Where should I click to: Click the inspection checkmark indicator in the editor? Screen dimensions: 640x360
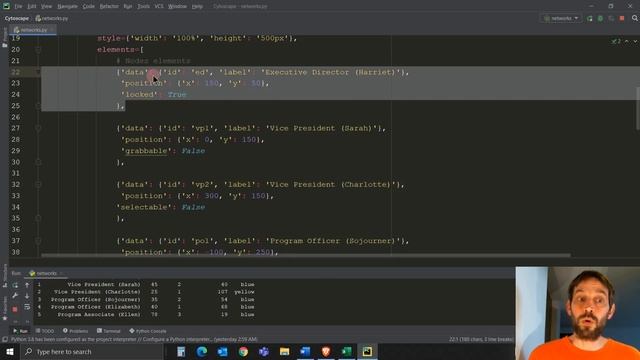[616, 41]
